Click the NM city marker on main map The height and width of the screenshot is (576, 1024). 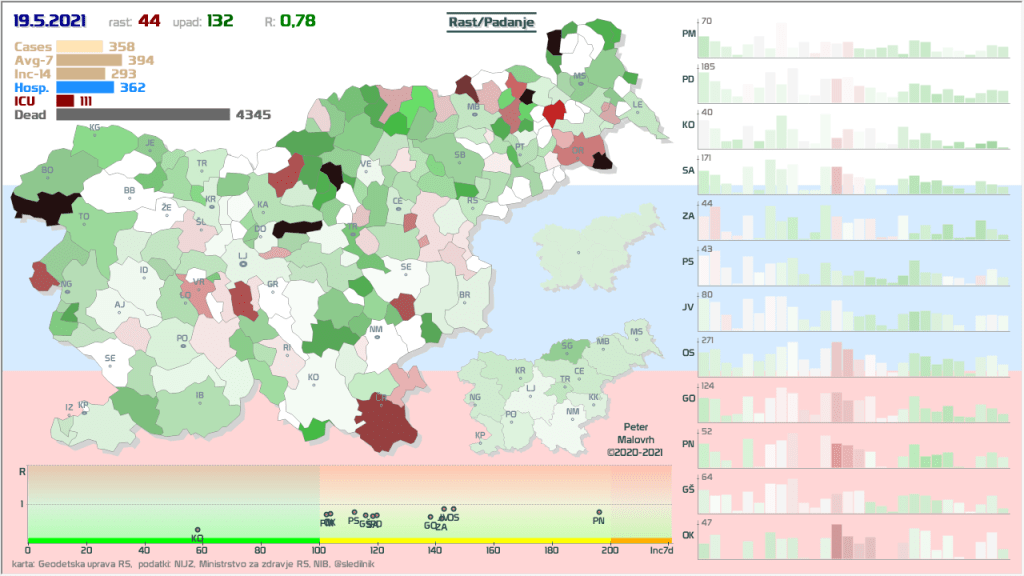click(376, 335)
